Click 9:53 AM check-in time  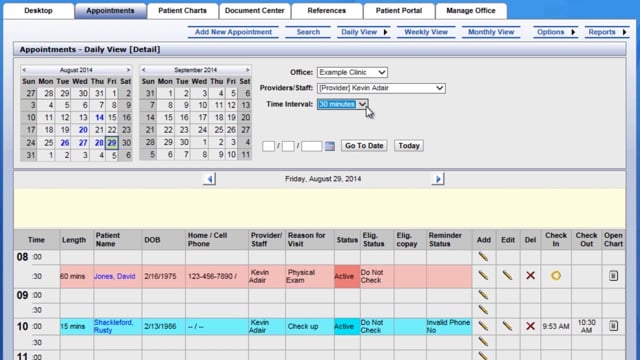(556, 327)
